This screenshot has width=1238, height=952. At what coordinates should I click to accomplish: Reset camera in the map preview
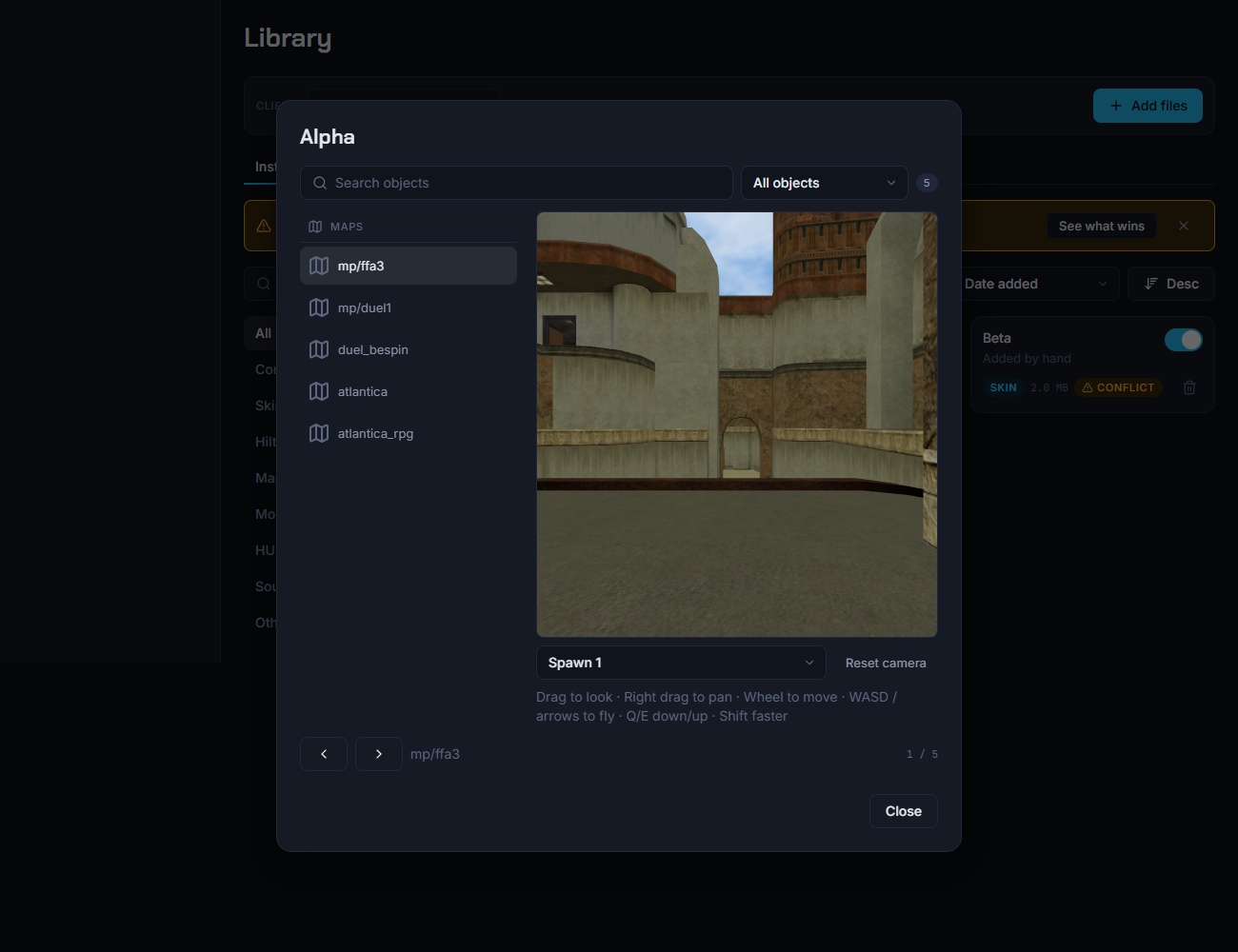point(886,663)
